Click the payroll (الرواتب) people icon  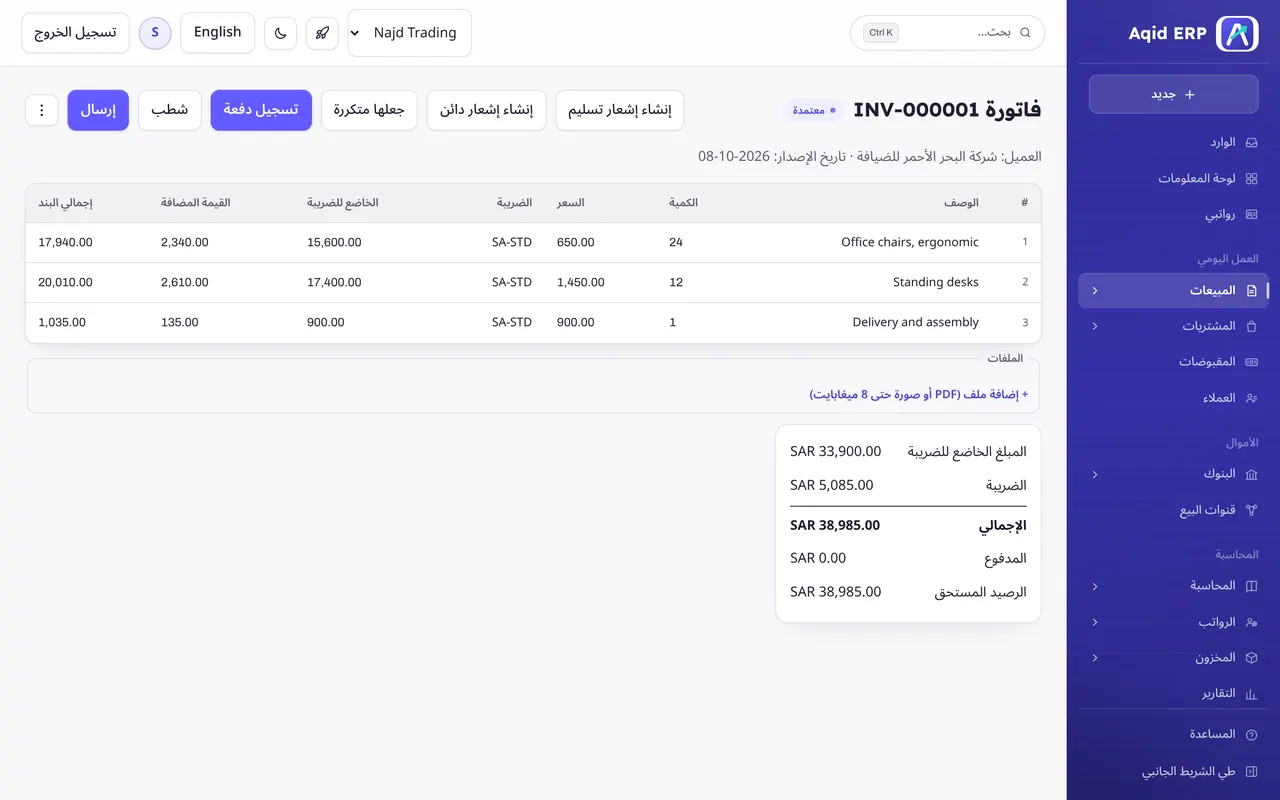point(1251,622)
